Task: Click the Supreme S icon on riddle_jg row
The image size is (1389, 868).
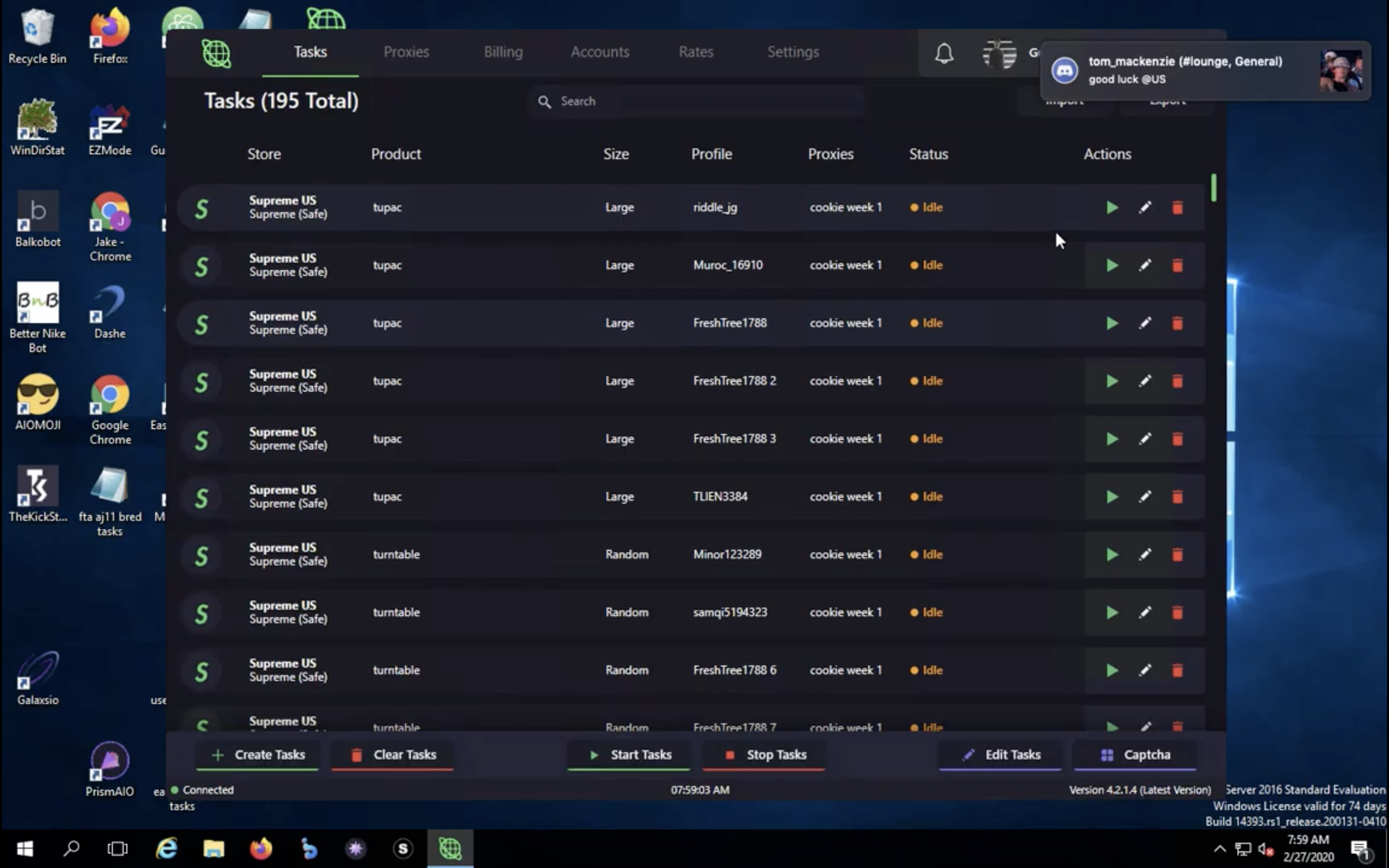Action: pyautogui.click(x=201, y=209)
